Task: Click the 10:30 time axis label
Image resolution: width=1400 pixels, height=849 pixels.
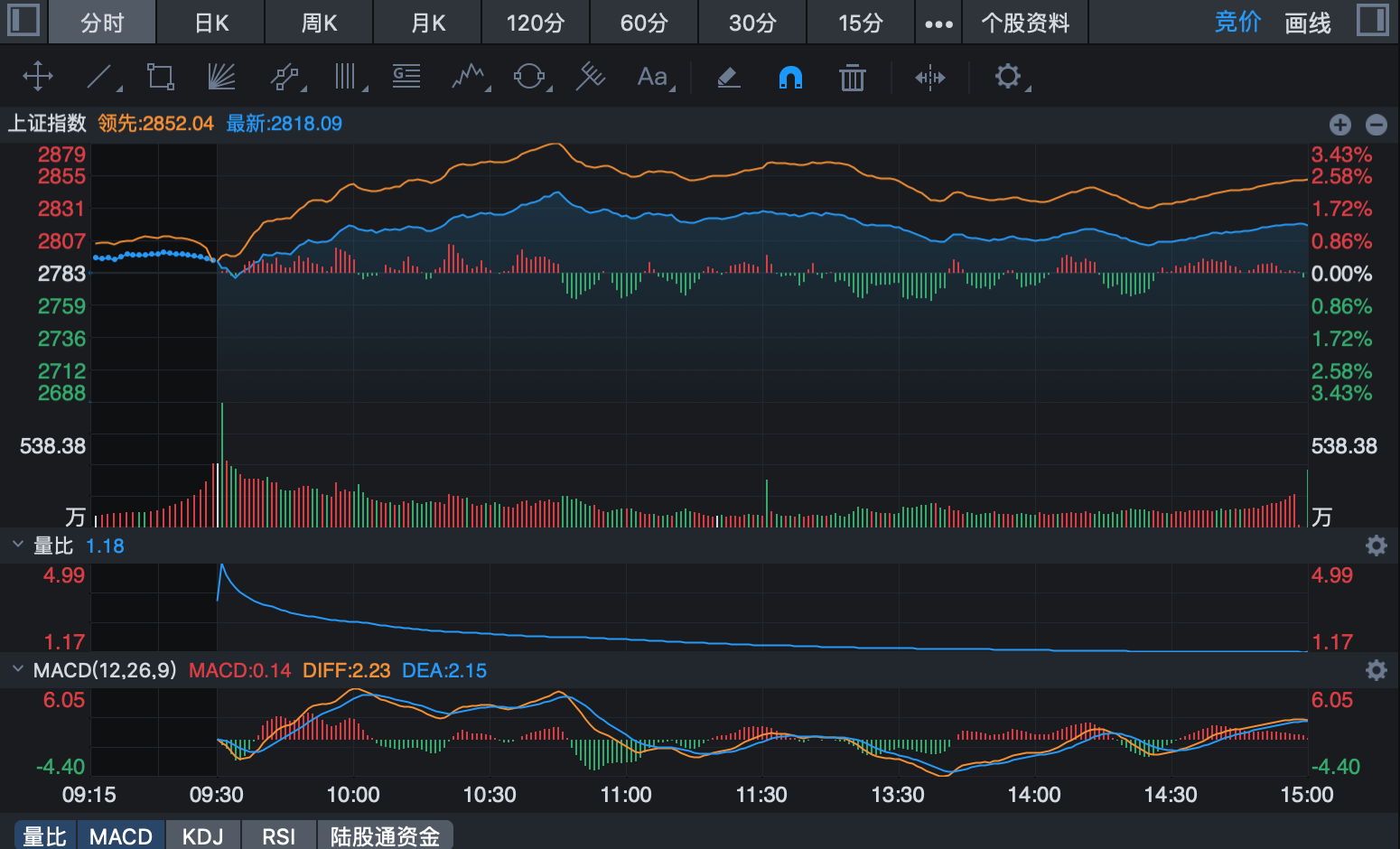Action: [490, 795]
